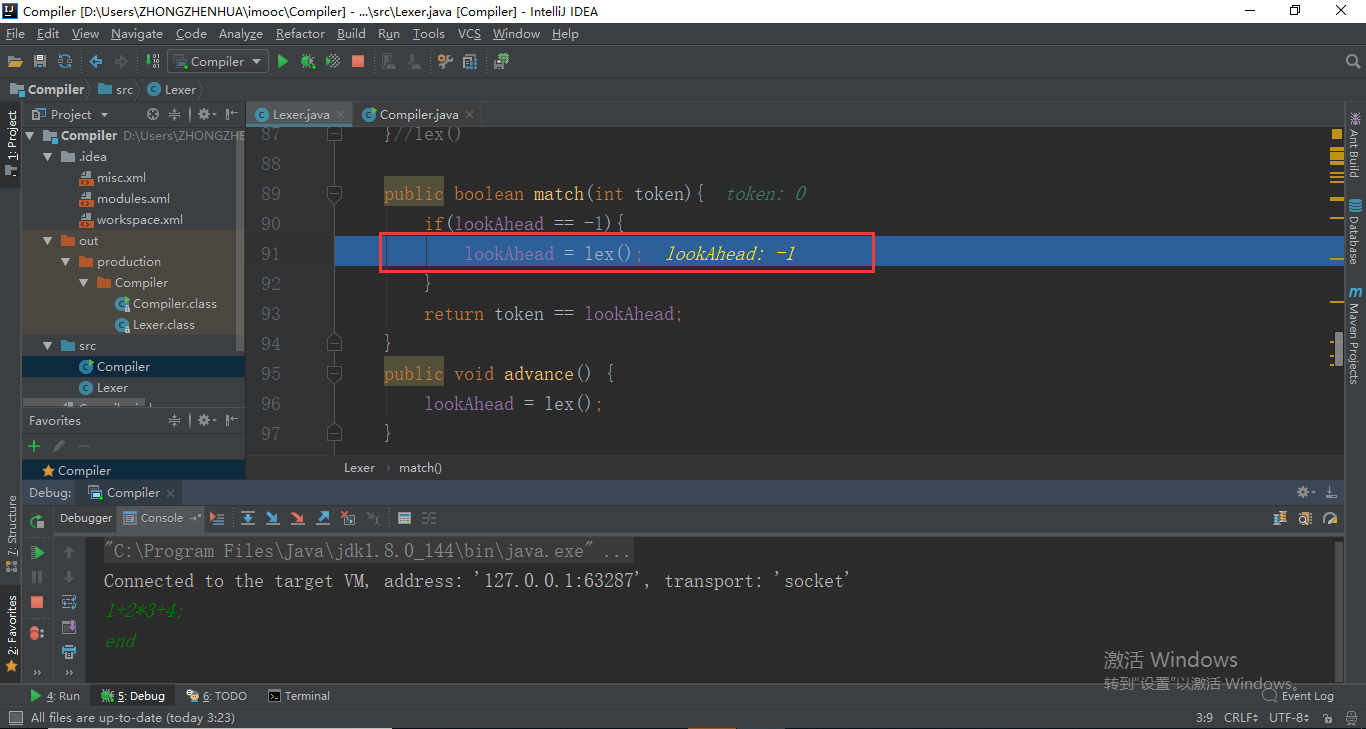
Task: Fold the match method at line 89
Action: pyautogui.click(x=335, y=193)
